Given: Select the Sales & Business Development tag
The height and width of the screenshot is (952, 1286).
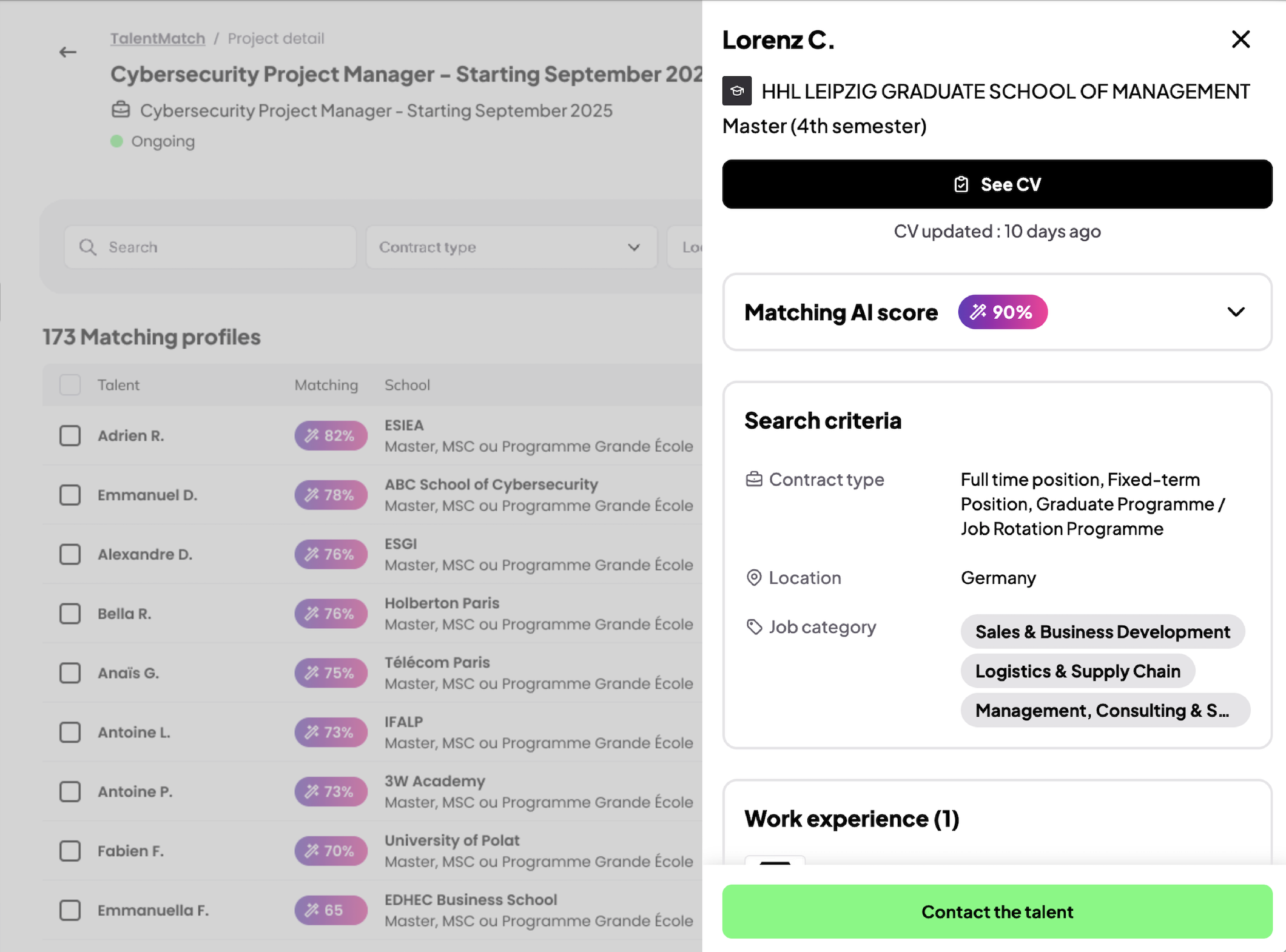Looking at the screenshot, I should tap(1102, 632).
